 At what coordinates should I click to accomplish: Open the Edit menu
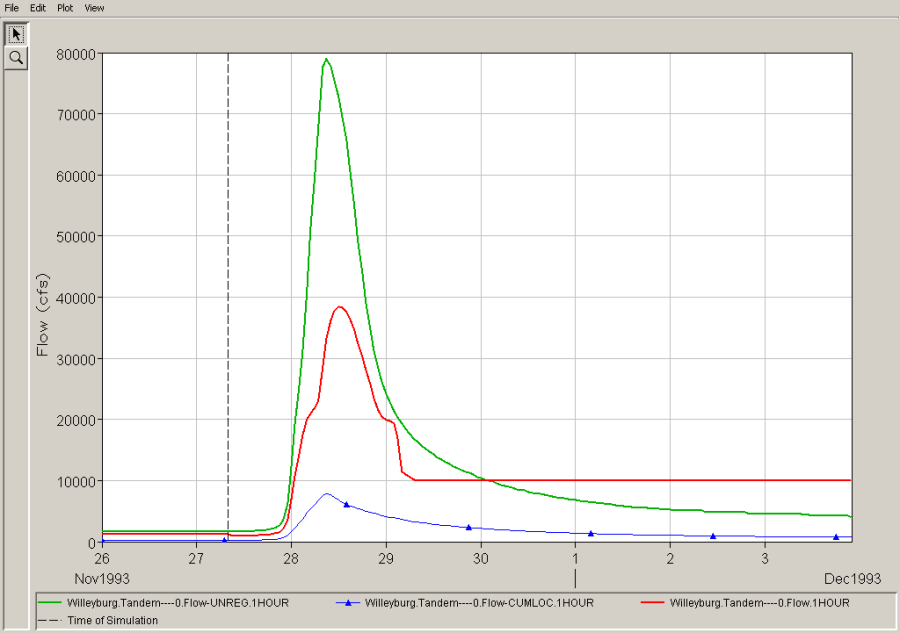click(38, 8)
